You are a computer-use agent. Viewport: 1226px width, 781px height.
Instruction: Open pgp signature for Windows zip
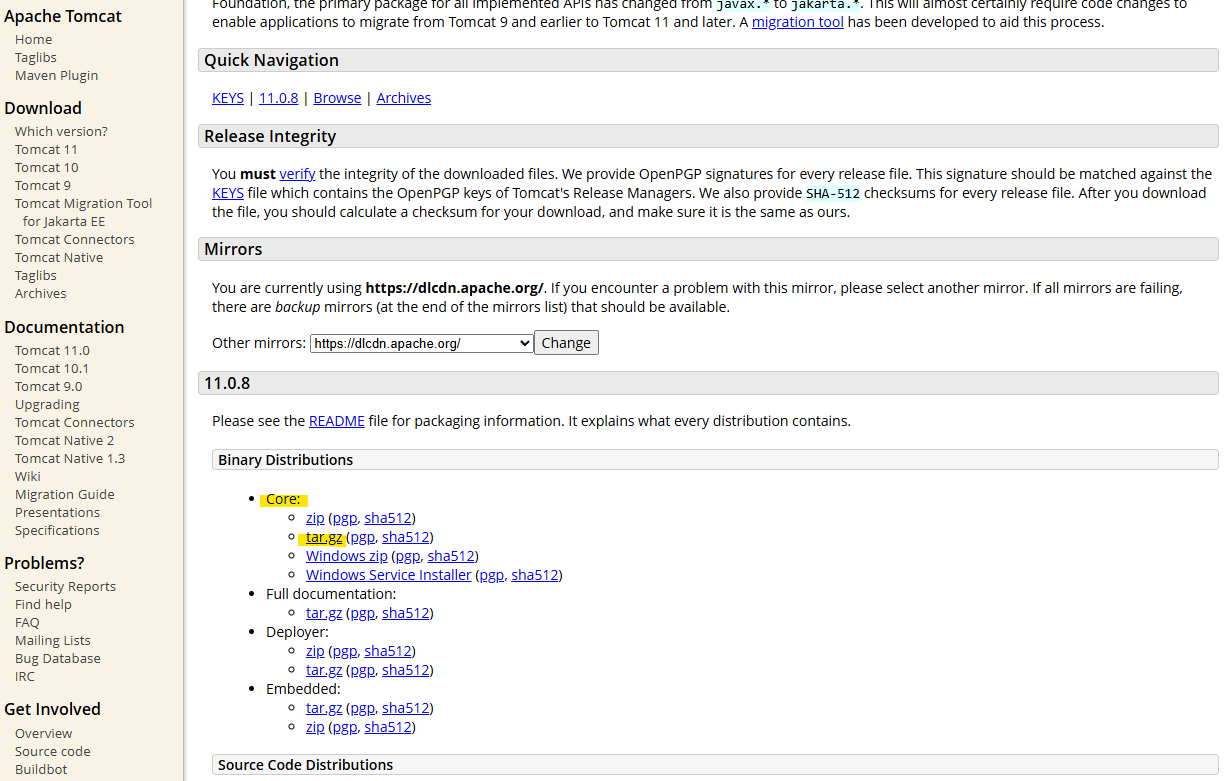(x=407, y=556)
